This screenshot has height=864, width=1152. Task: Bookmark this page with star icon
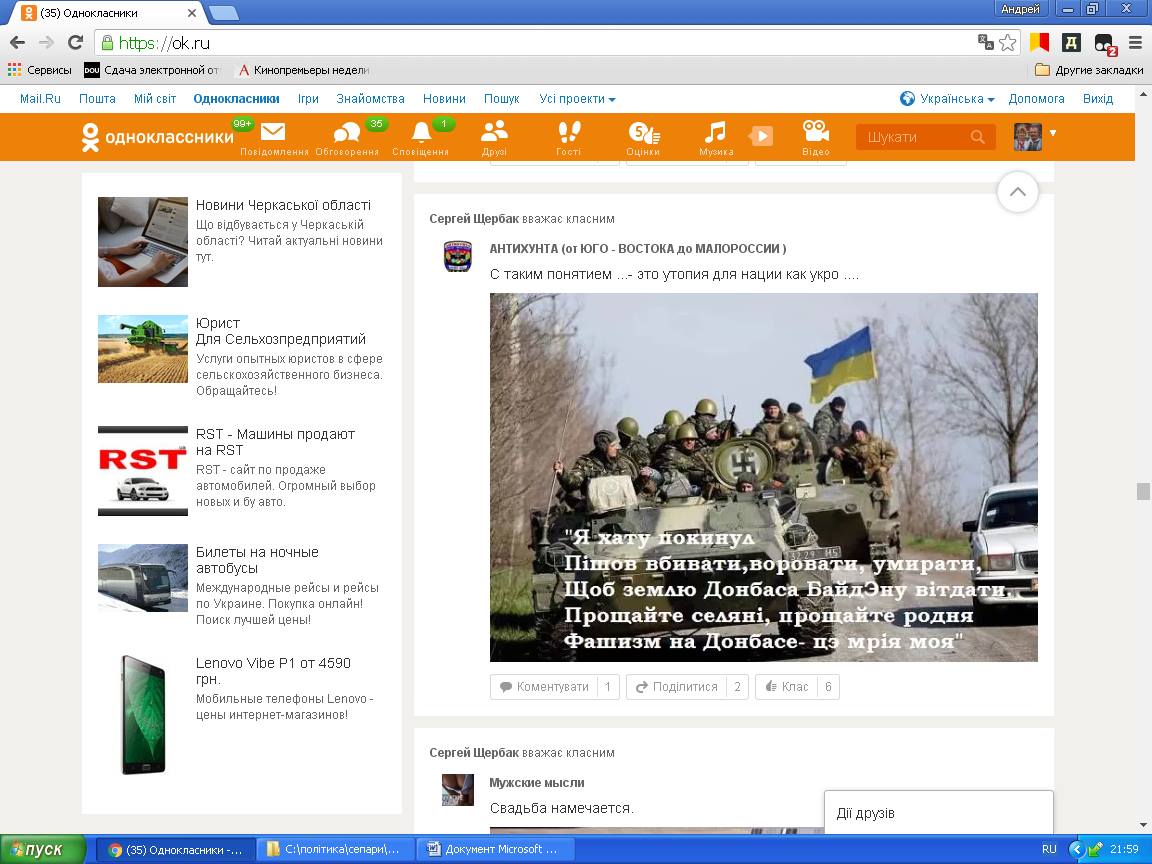click(x=1008, y=42)
